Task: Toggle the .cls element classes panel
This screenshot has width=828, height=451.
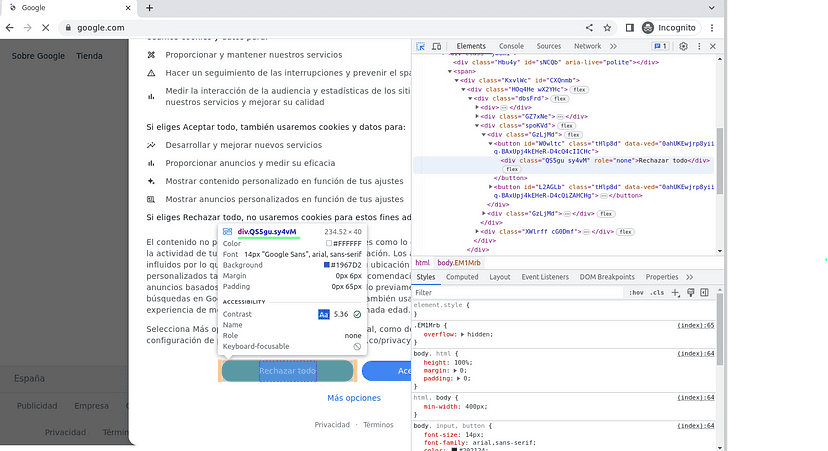Action: tap(657, 292)
